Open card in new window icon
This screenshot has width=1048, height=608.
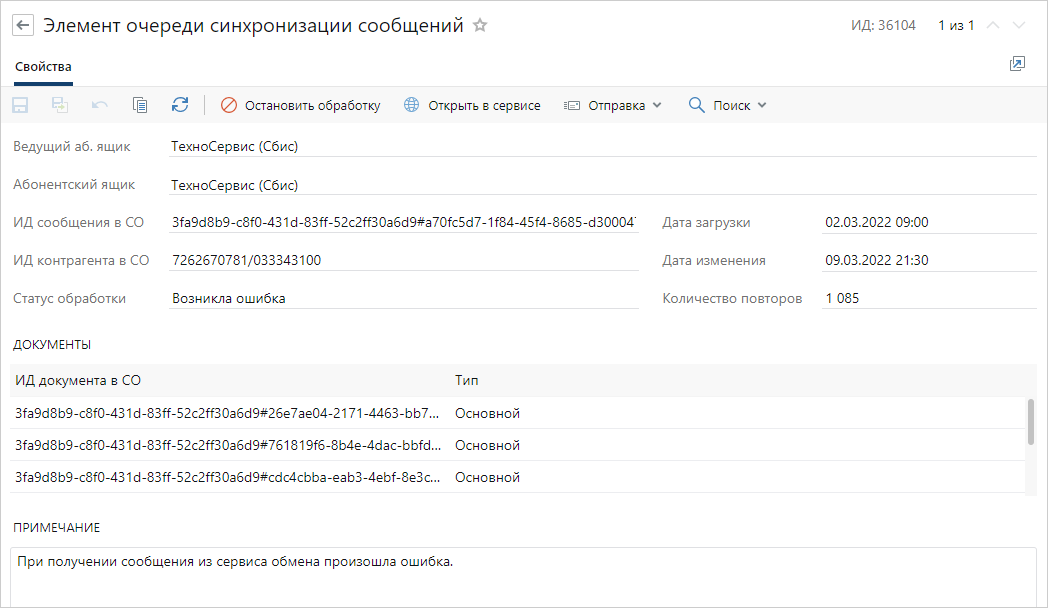[1017, 64]
